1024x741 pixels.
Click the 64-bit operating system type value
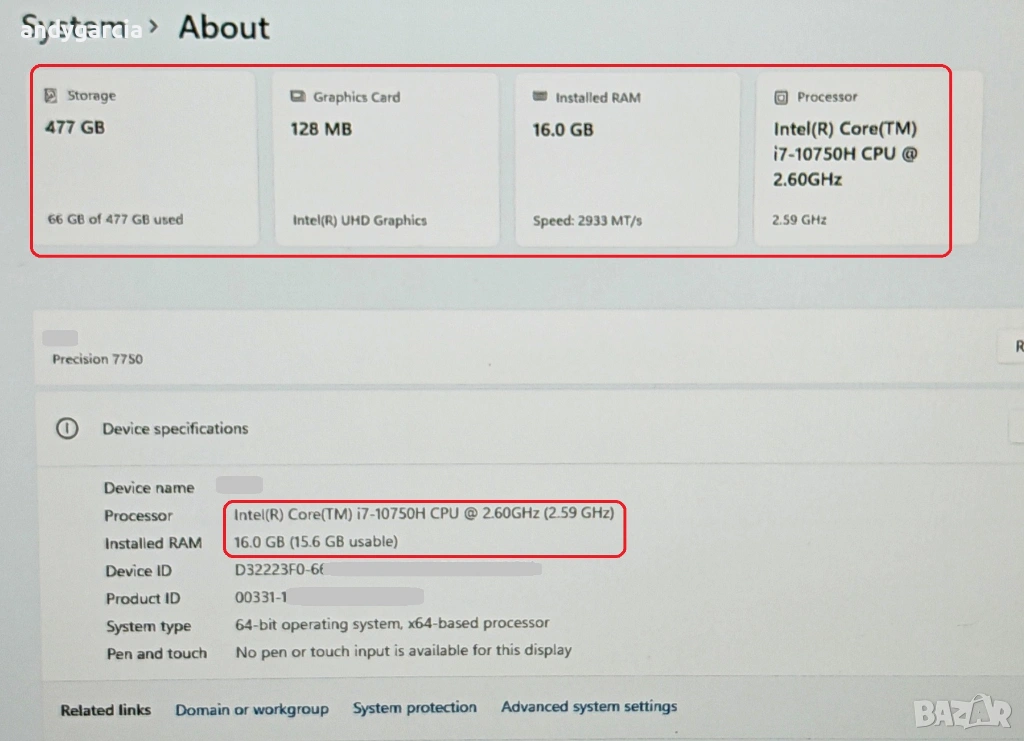pos(392,623)
